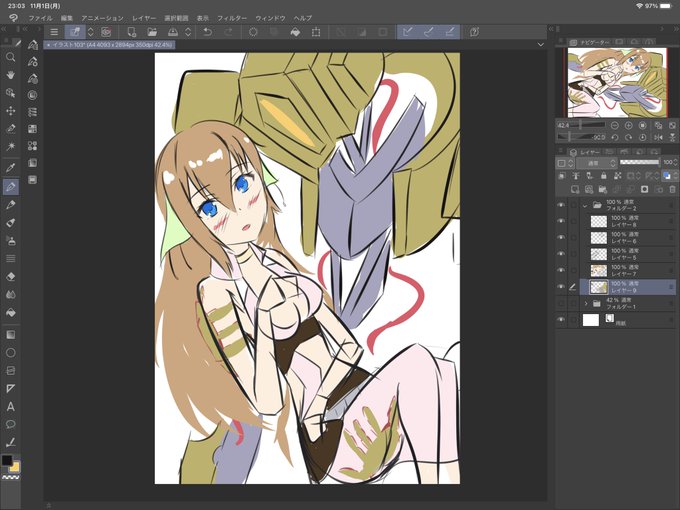The height and width of the screenshot is (510, 680).
Task: Toggle visibility of the Paper layer
Action: [x=561, y=320]
